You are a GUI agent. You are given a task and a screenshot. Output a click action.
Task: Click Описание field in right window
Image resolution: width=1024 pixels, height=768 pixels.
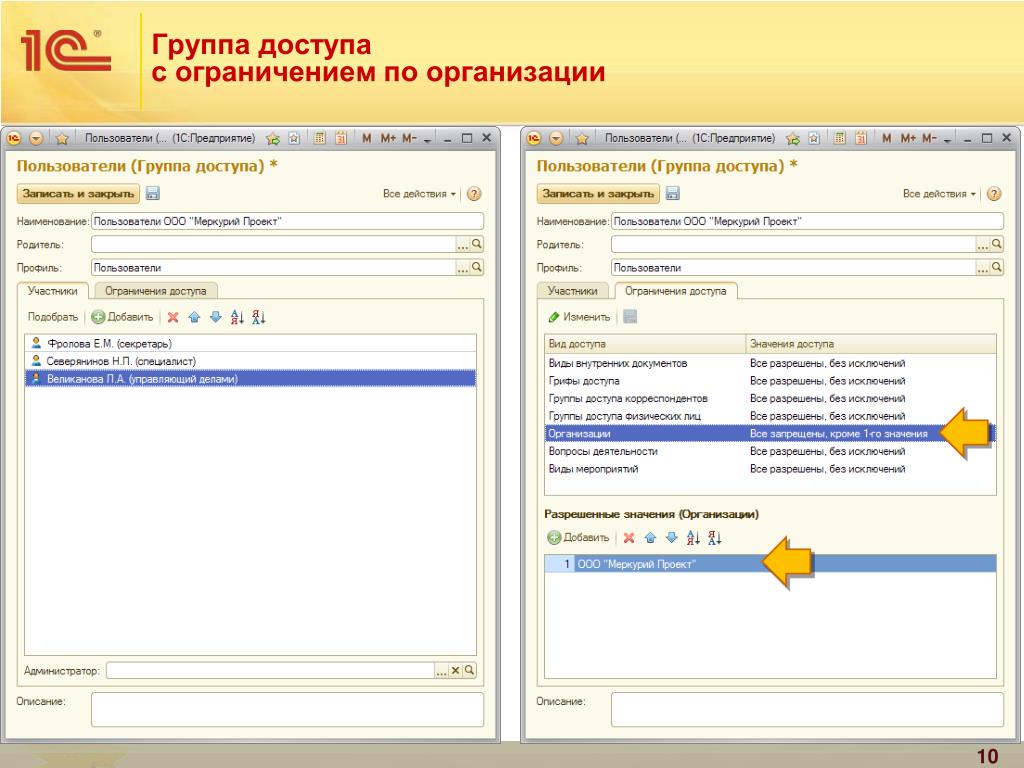pyautogui.click(x=807, y=710)
